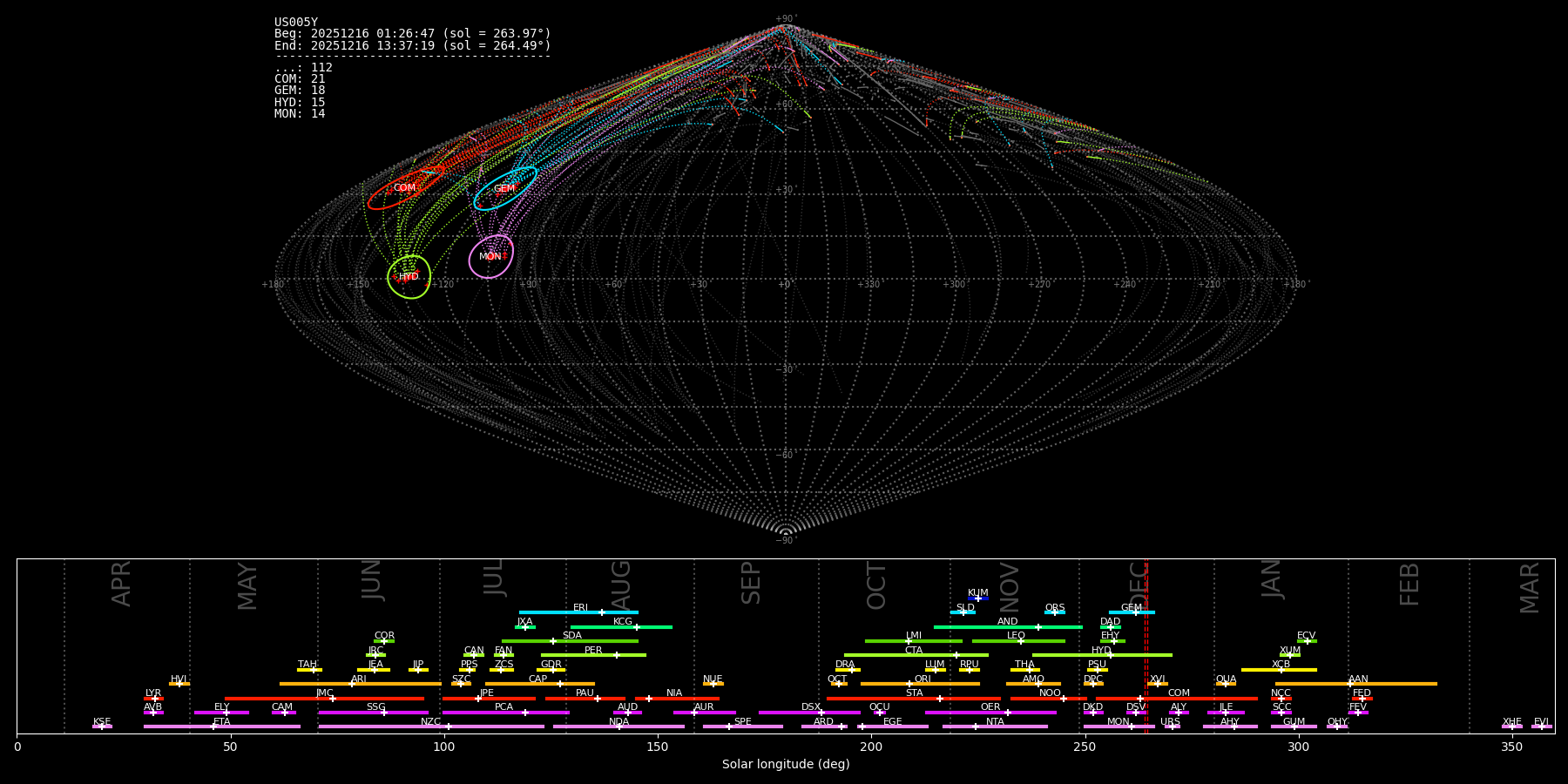The width and height of the screenshot is (1568, 784).
Task: Select the PER shower bar
Action: pos(593,655)
